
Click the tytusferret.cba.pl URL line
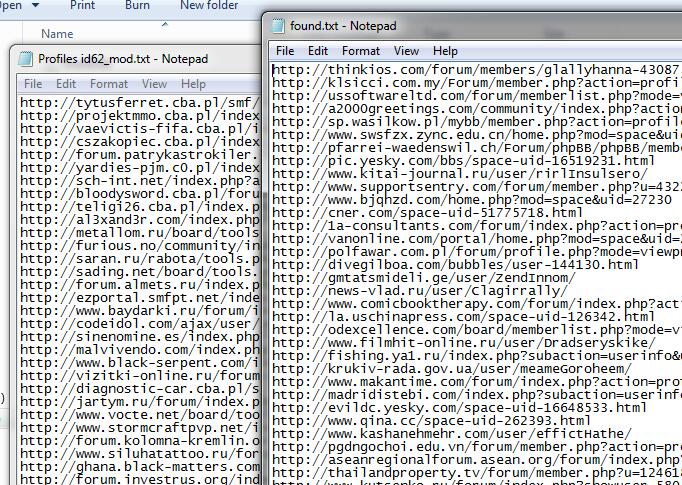140,103
